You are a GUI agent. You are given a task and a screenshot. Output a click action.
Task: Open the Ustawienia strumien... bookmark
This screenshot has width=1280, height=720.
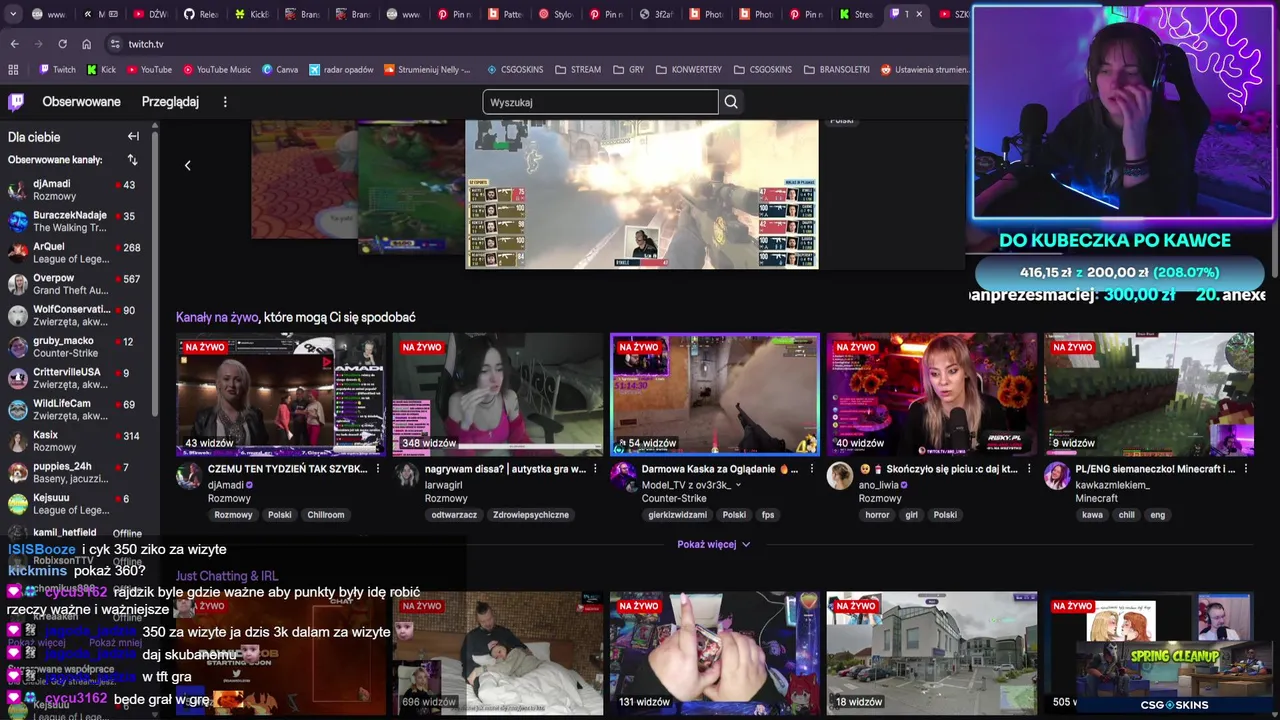point(924,70)
